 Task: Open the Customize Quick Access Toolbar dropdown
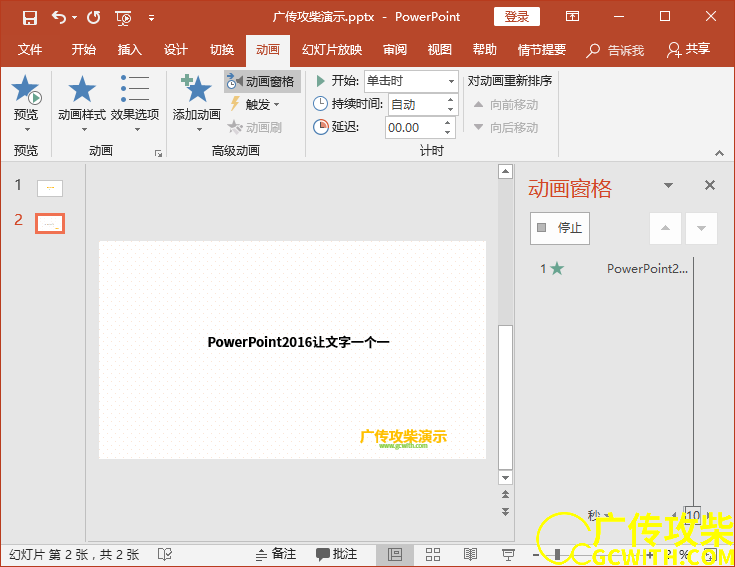(x=151, y=18)
